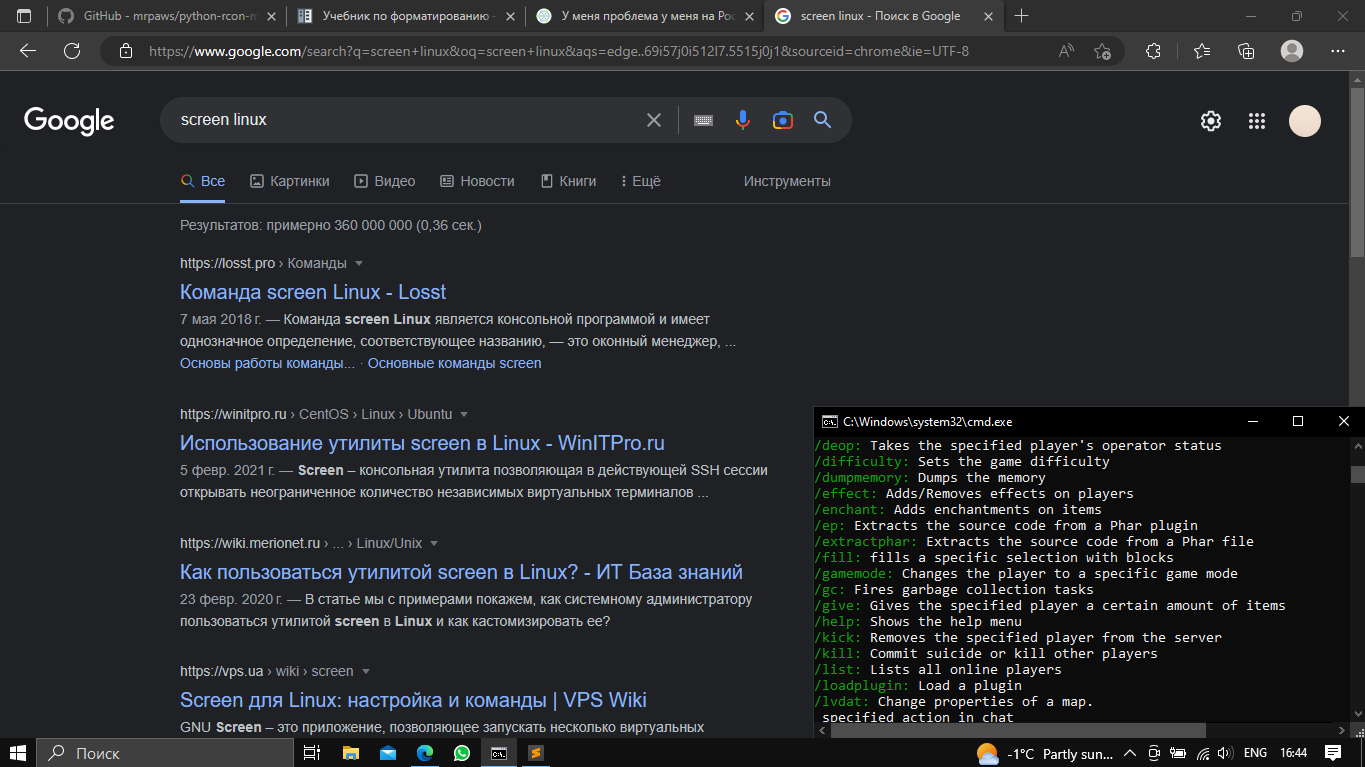Open Команда screen Linux - Losst result
The image size is (1365, 767).
(x=313, y=292)
